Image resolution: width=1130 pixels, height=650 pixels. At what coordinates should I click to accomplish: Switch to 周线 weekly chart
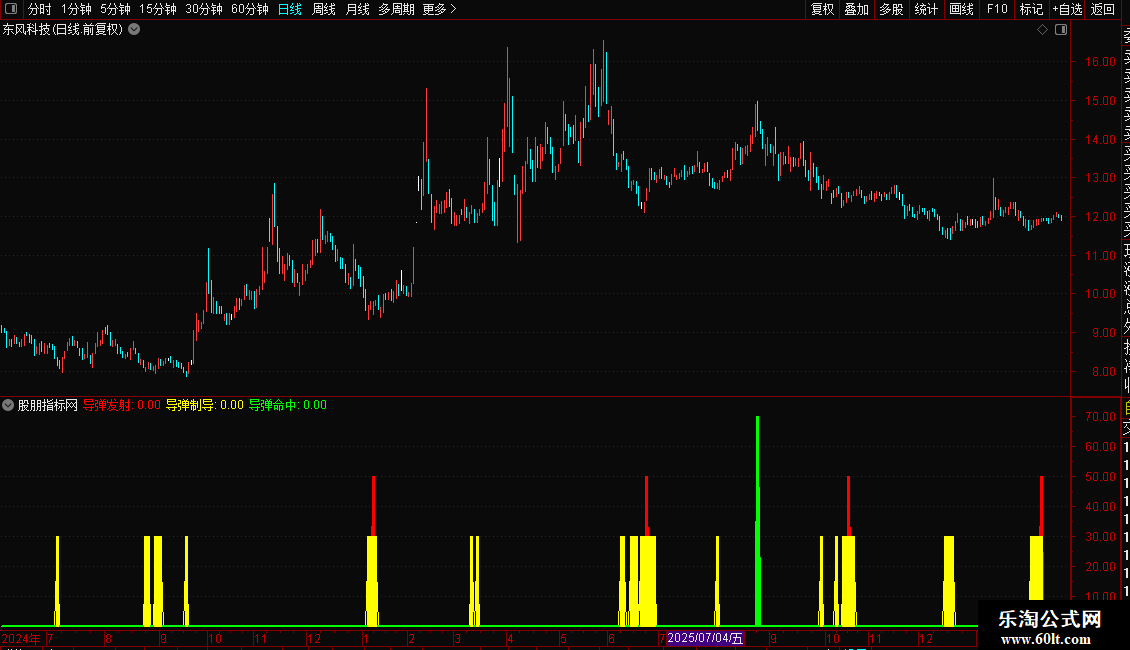[x=324, y=9]
